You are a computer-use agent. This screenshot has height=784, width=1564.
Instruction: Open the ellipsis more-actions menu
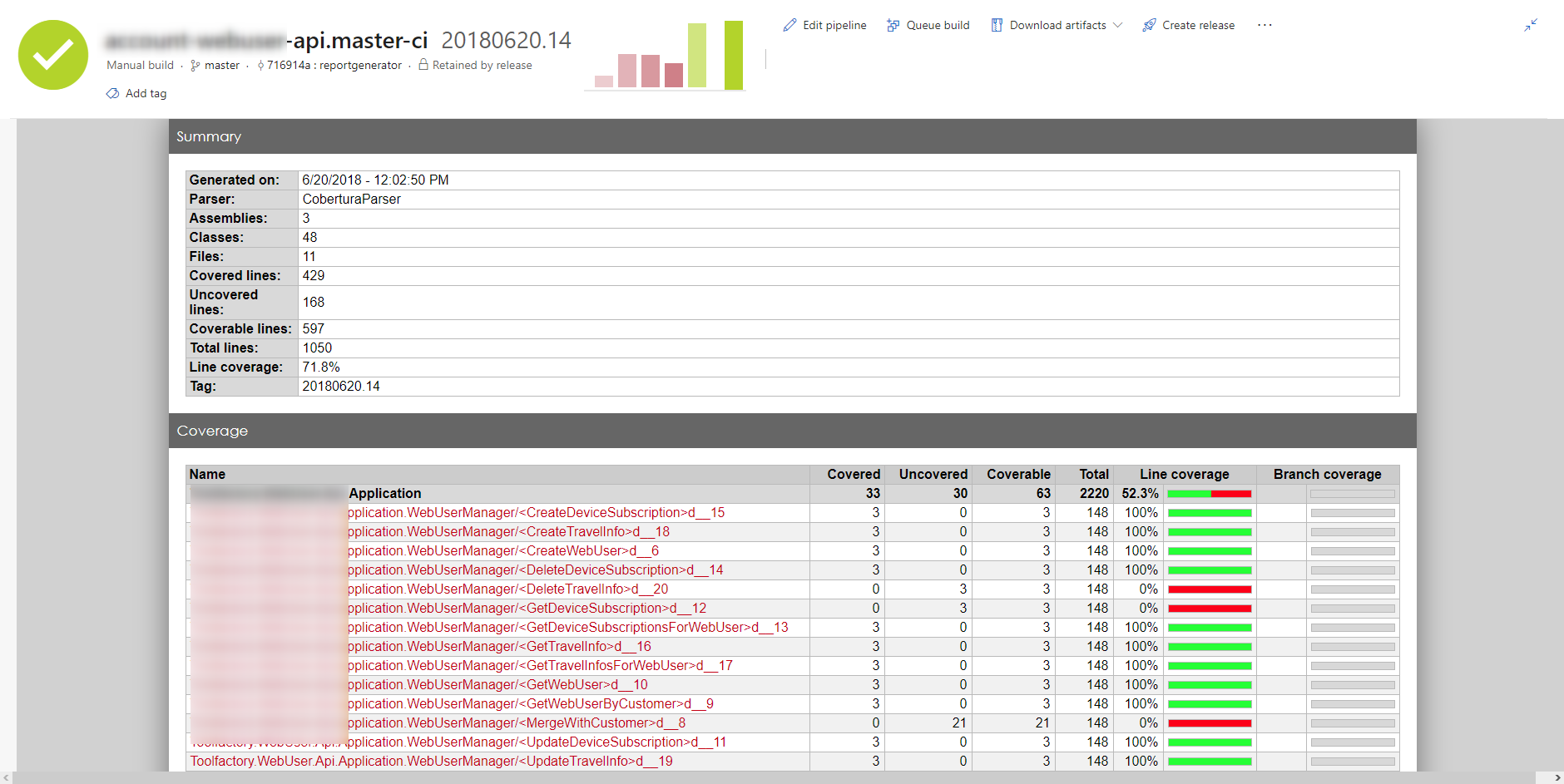1265,25
